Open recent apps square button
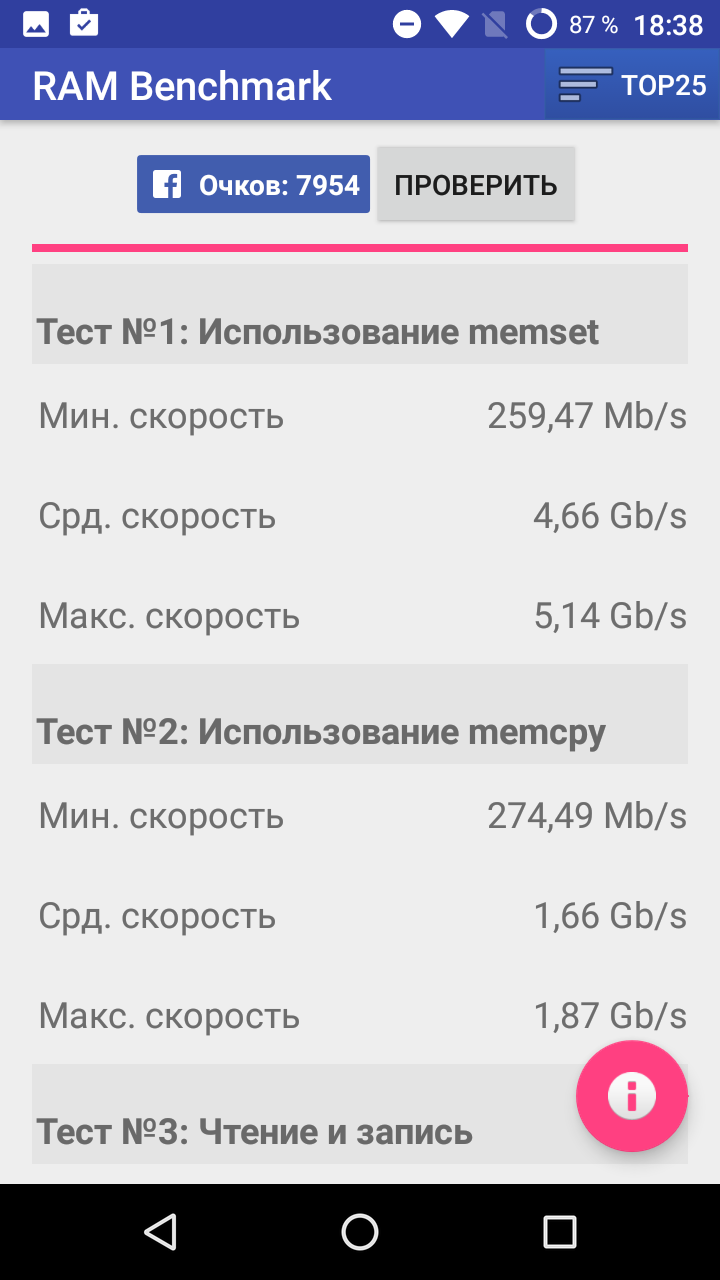This screenshot has height=1280, width=720. (x=560, y=1232)
